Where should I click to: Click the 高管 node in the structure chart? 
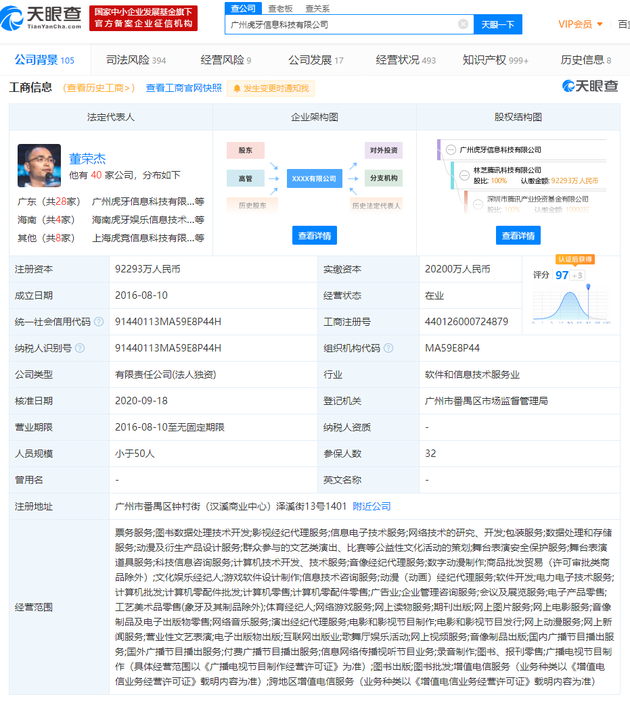(245, 178)
